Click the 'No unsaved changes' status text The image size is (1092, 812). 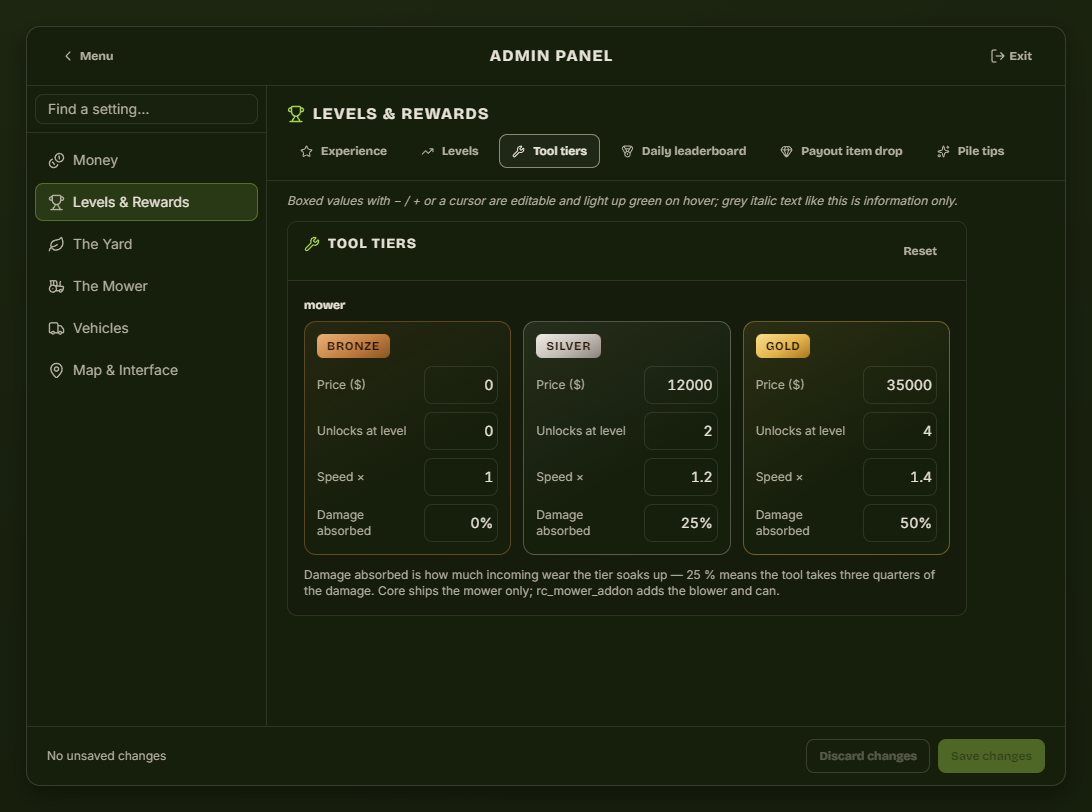pos(107,756)
